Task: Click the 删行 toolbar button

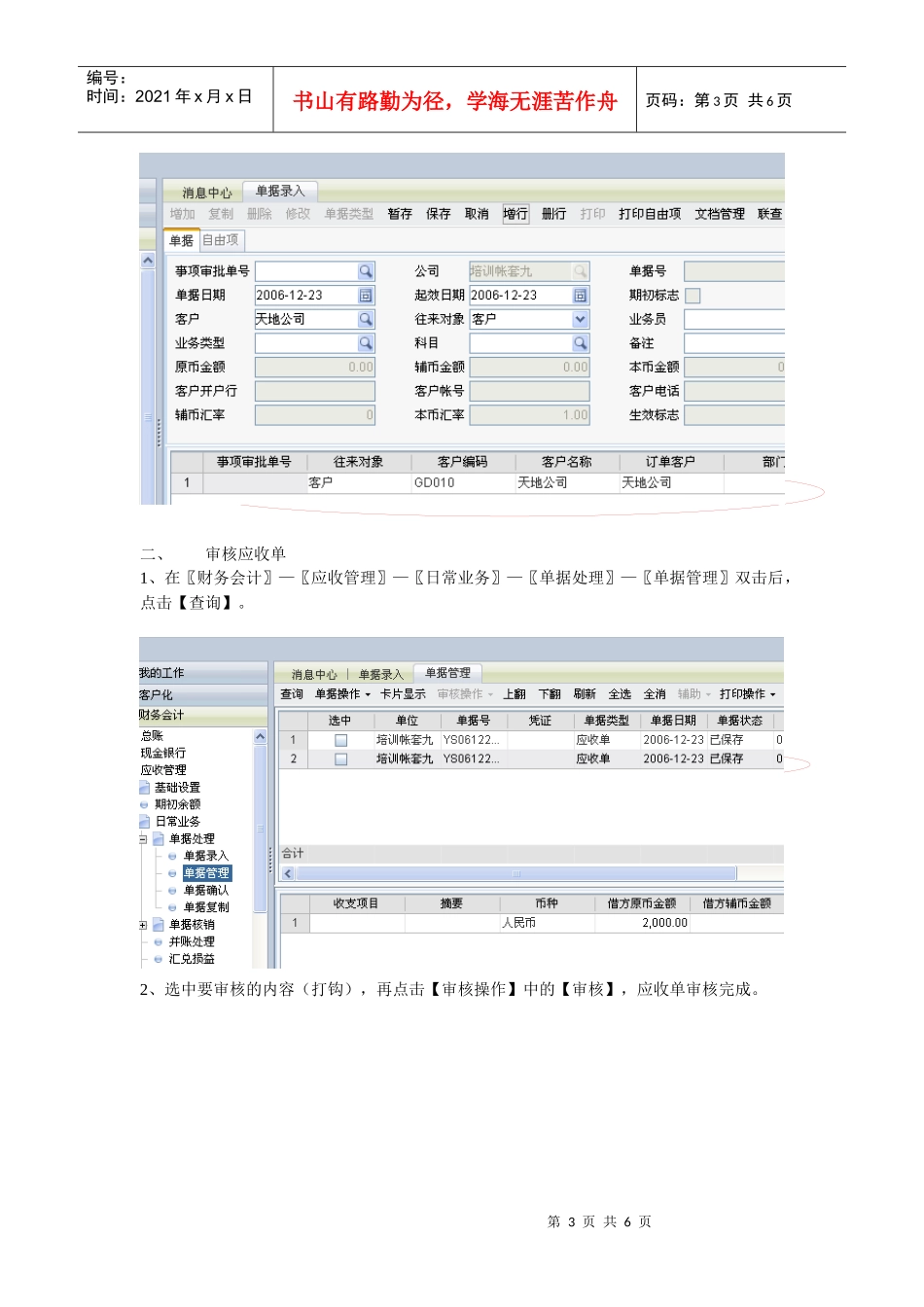Action: [553, 214]
